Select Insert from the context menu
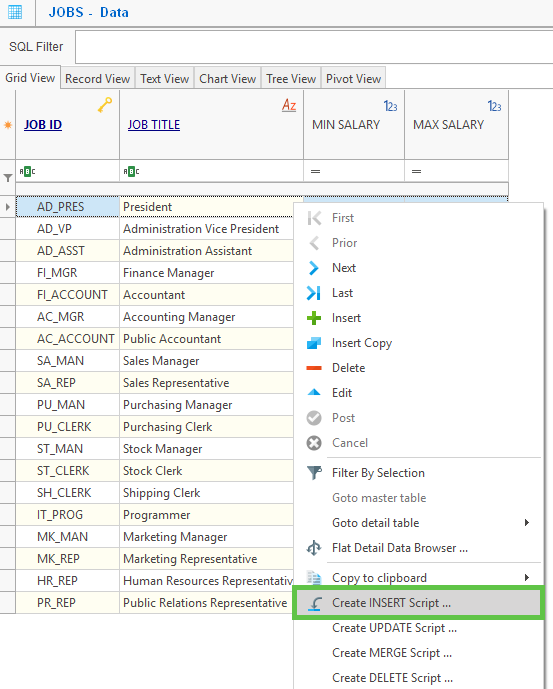 417,318
